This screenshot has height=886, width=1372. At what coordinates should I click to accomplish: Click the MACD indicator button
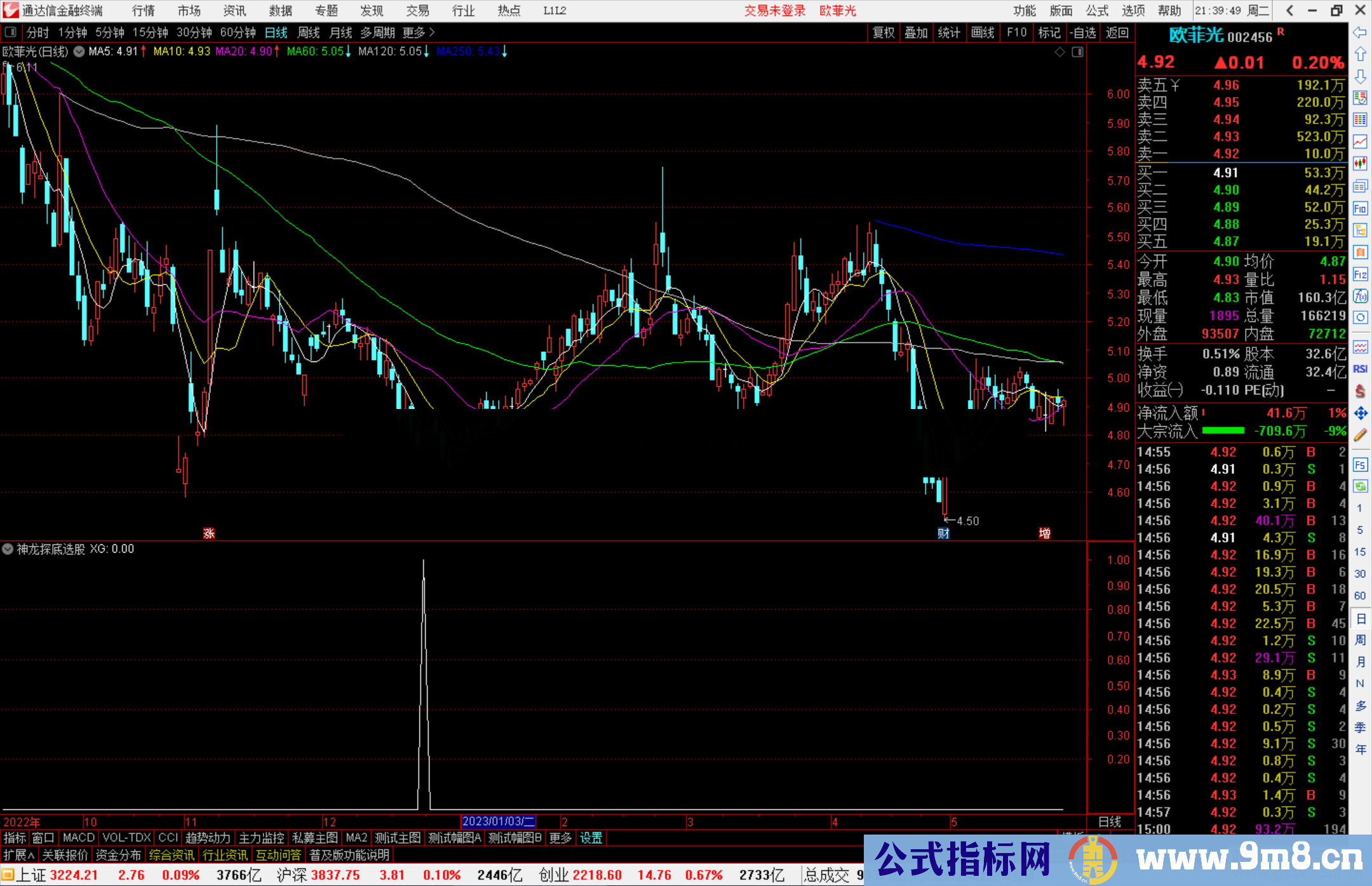[79, 838]
